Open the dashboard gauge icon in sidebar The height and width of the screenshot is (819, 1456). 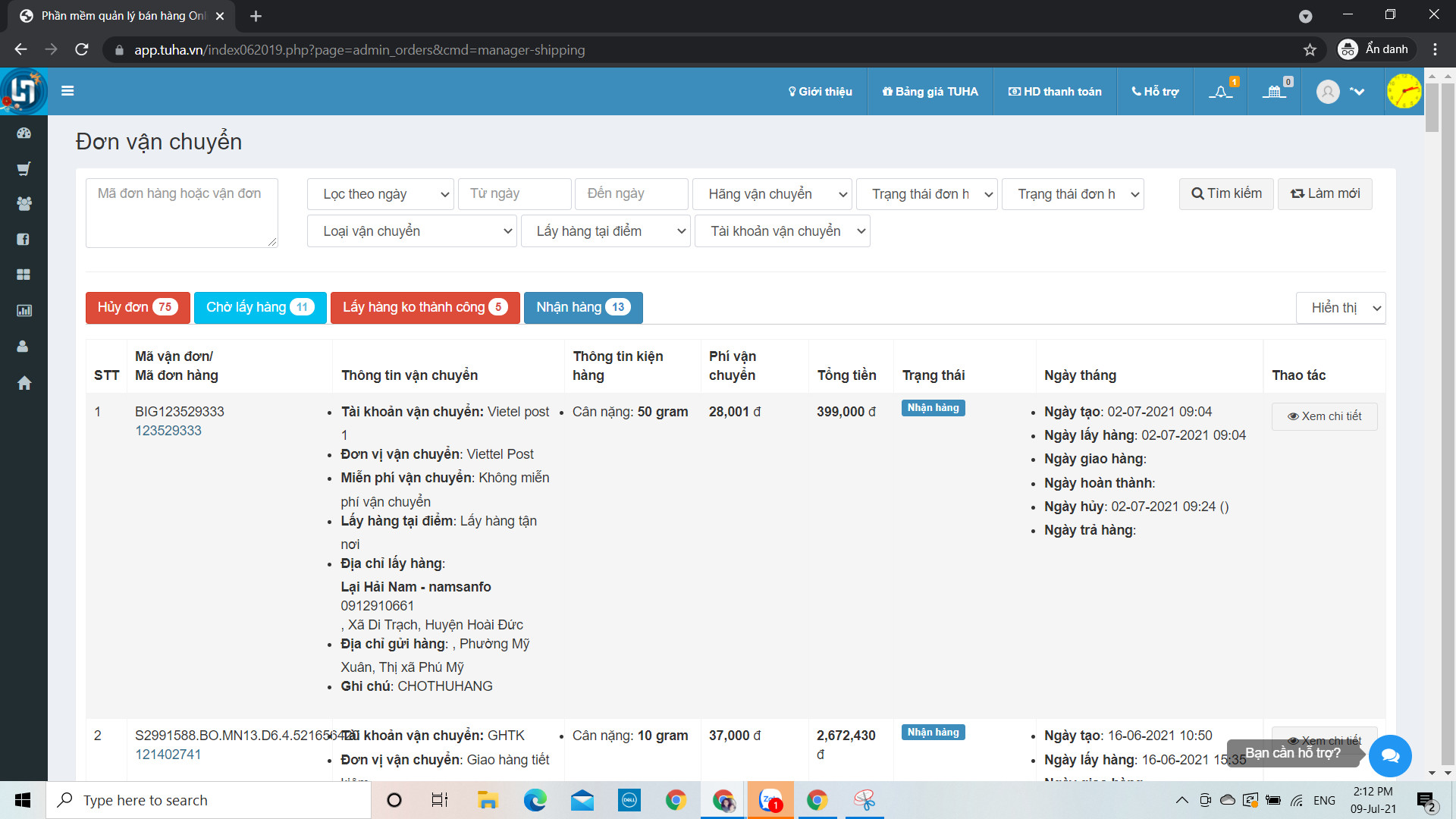coord(24,133)
